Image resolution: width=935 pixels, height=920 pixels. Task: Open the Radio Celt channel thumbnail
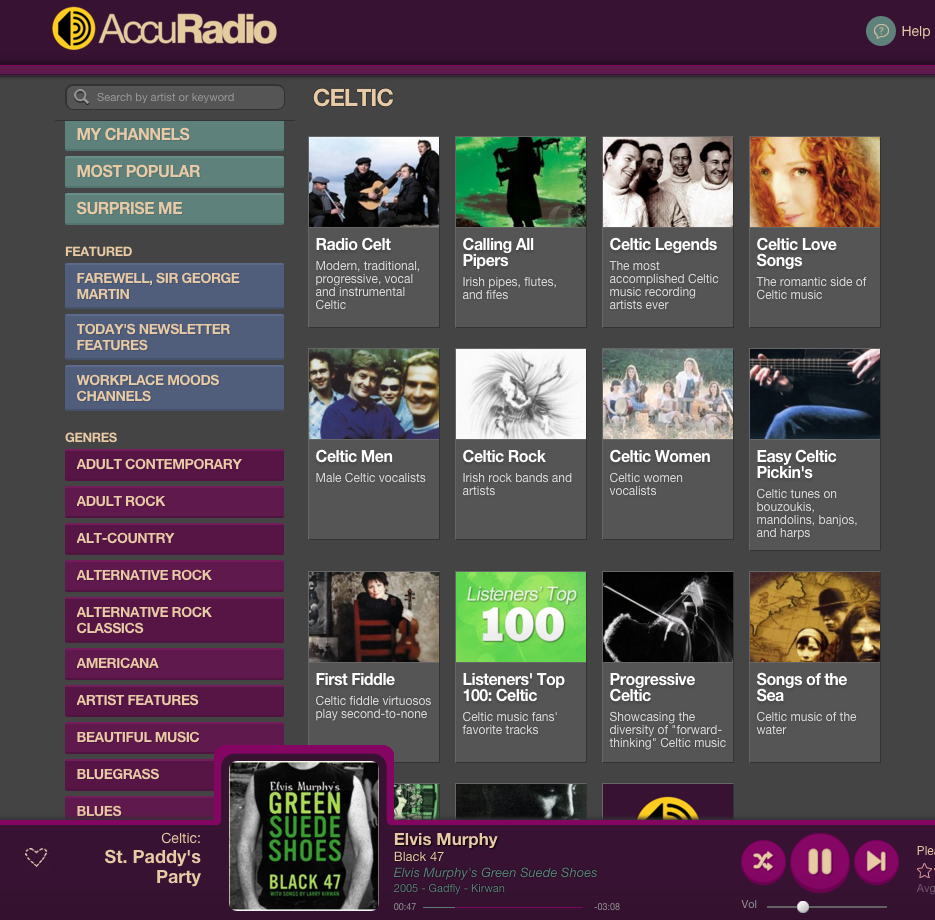[373, 182]
